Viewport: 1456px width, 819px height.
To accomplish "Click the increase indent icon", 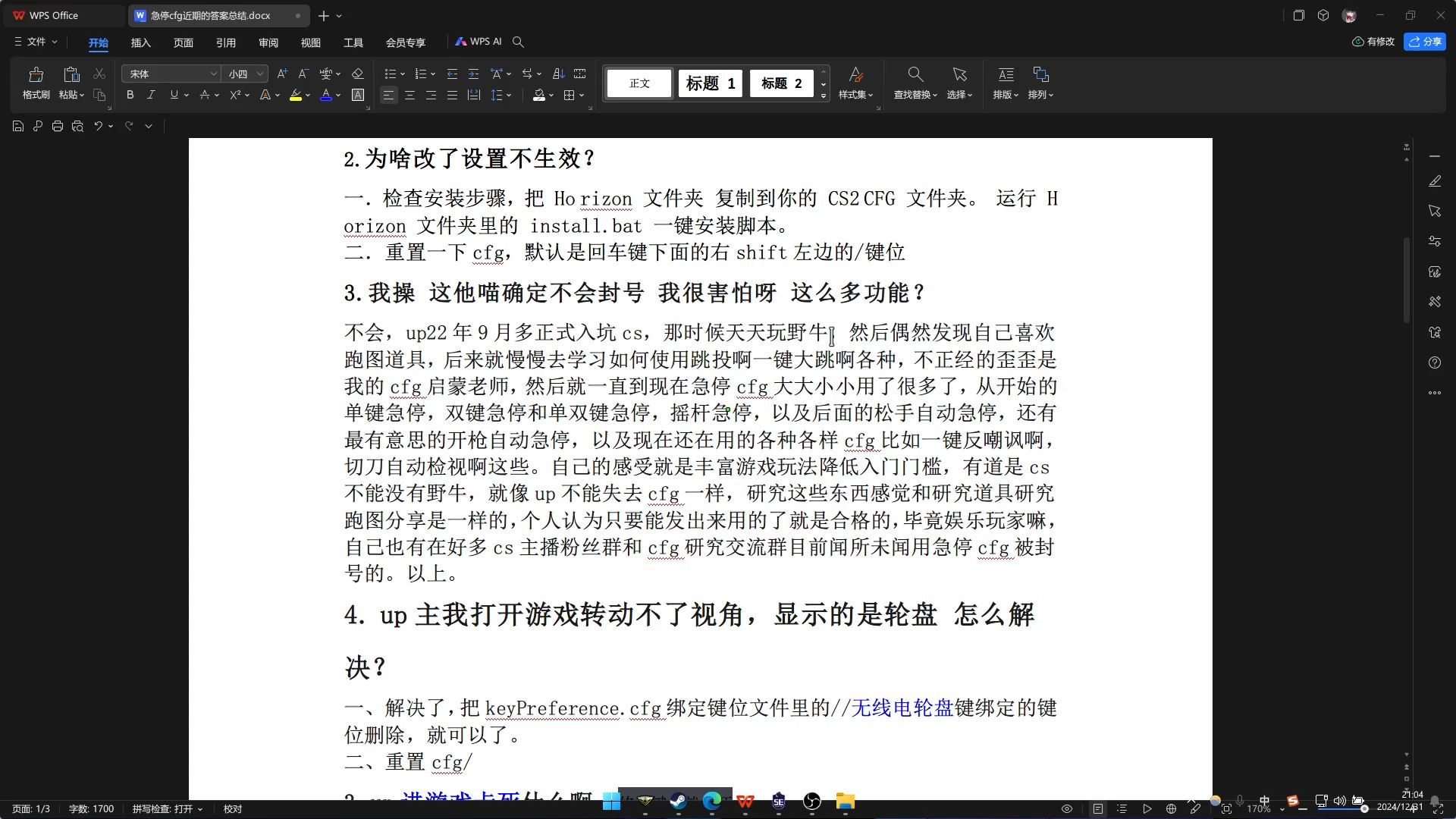I will tap(473, 74).
